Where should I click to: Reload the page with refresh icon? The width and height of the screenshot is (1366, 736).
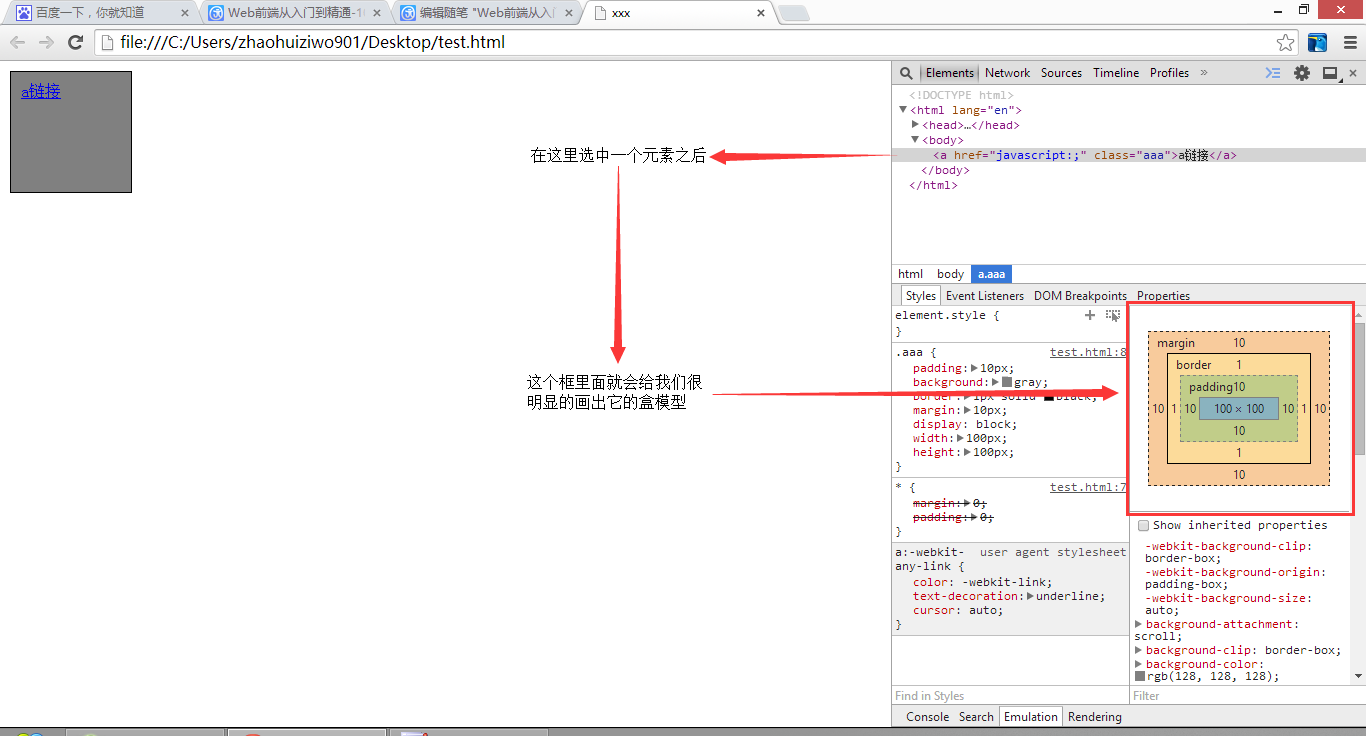coord(75,42)
